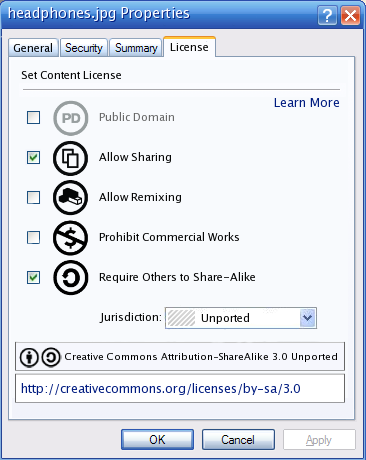Viewport: 366px width, 460px height.
Task: Enable the Public Domain checkbox
Action: [33, 117]
